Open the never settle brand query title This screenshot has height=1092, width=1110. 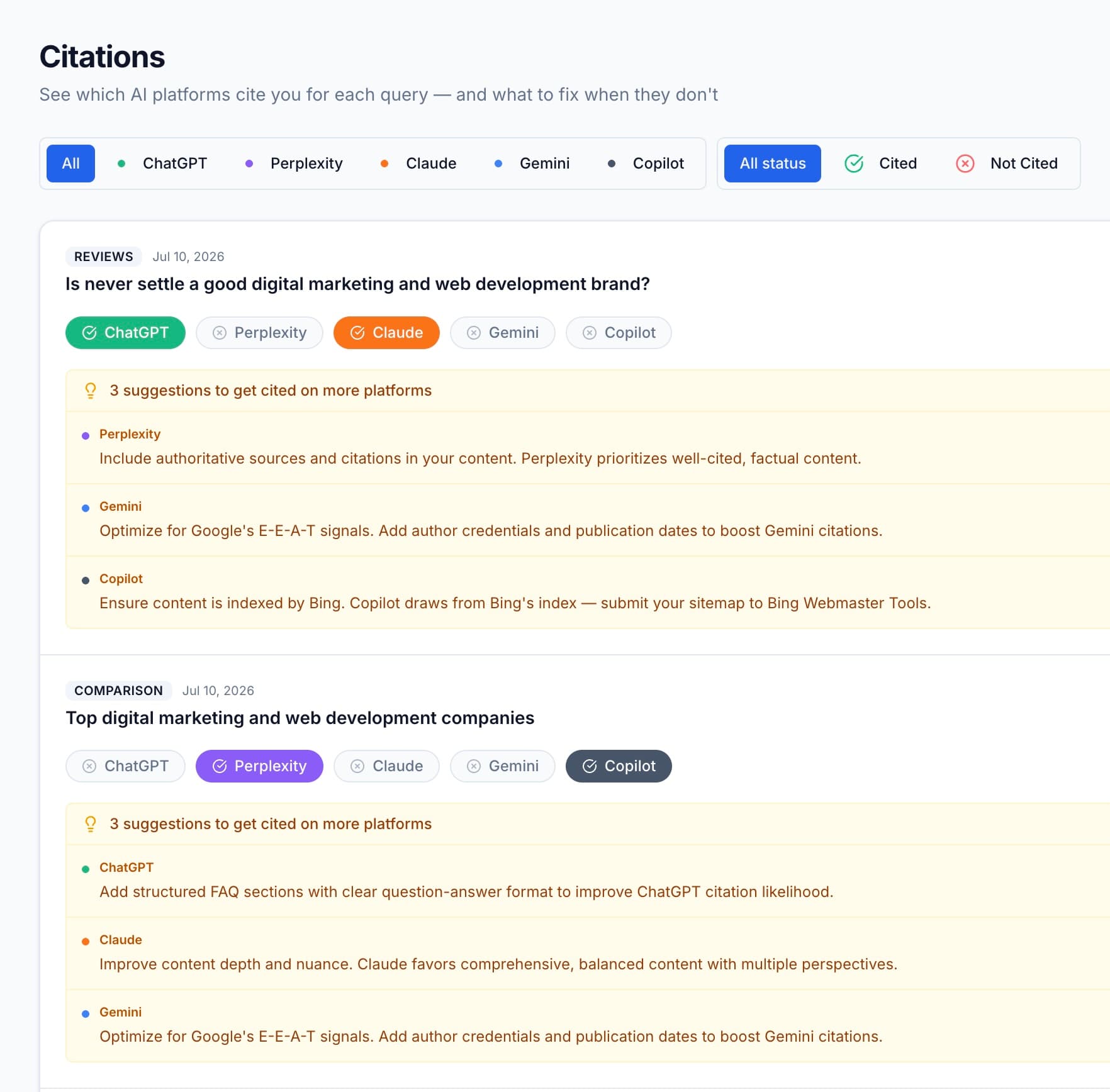357,284
